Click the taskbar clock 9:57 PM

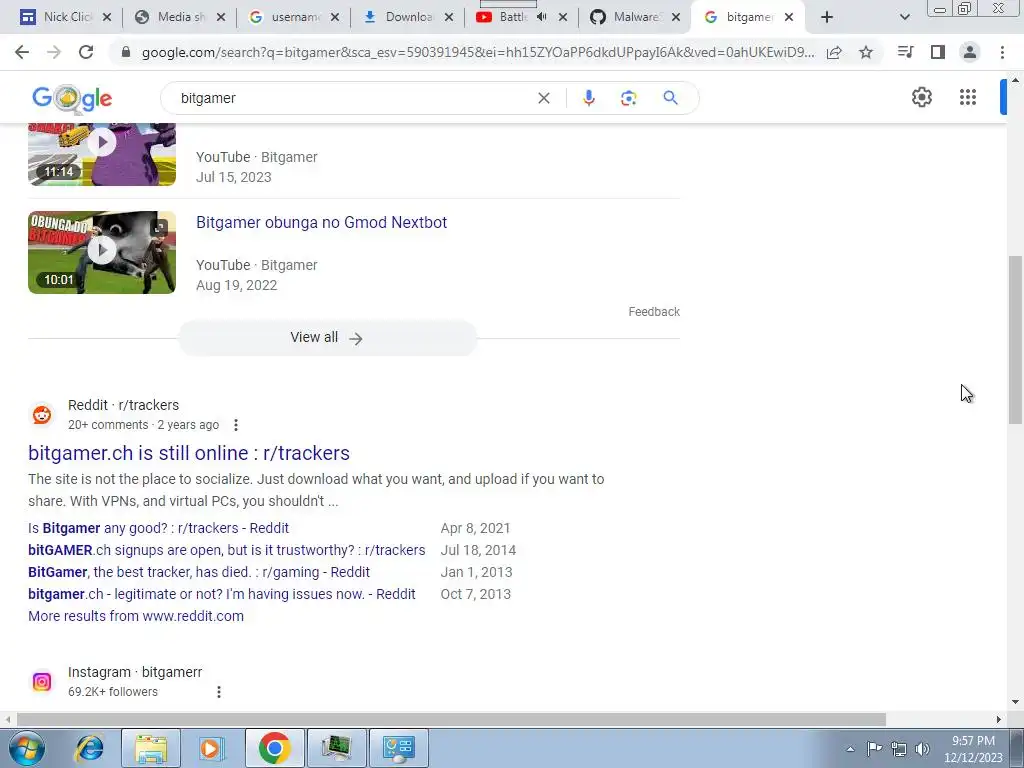(973, 749)
